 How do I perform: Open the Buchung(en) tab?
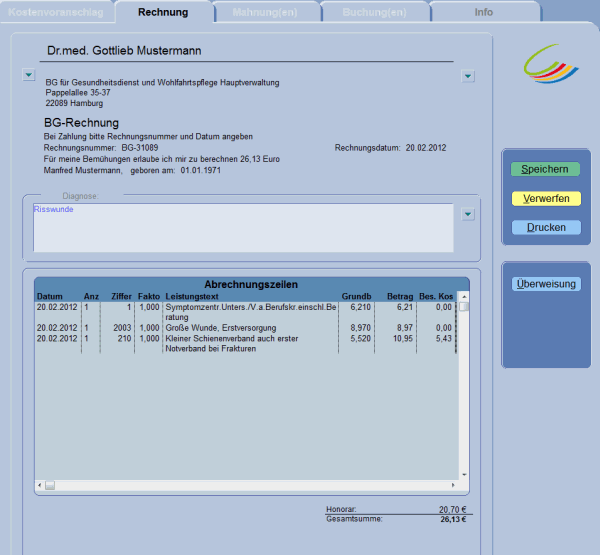(x=376, y=12)
